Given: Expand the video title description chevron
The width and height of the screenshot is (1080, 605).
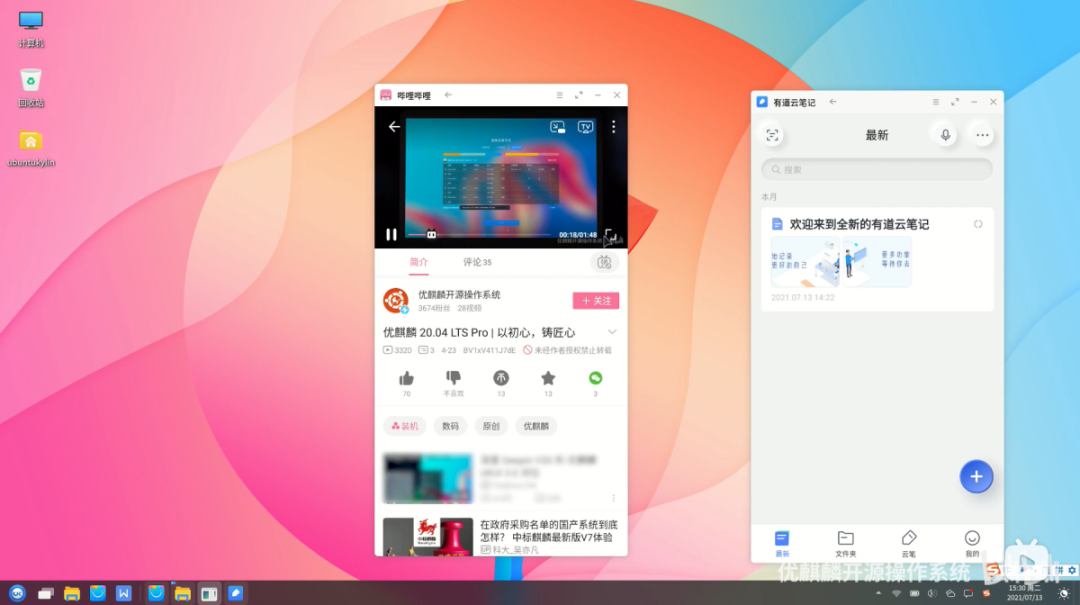Looking at the screenshot, I should point(612,332).
